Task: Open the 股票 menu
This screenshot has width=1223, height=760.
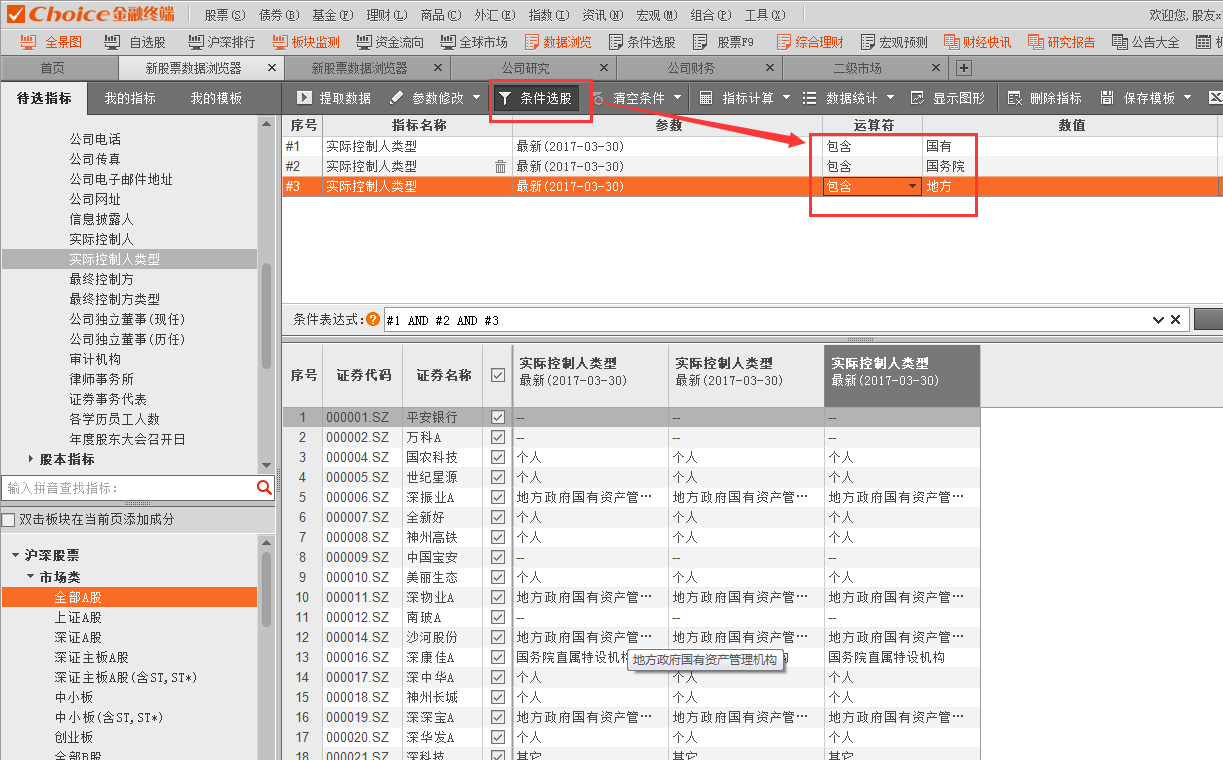Action: 223,15
